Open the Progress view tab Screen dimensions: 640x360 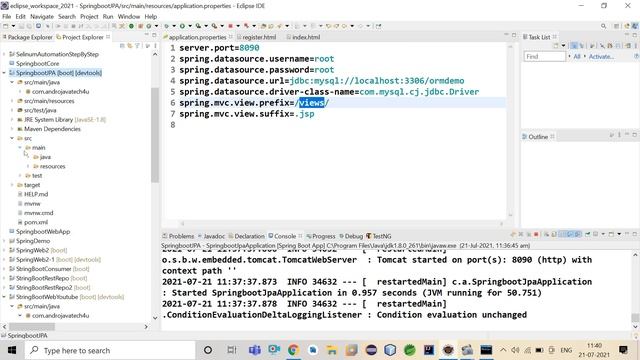point(324,236)
